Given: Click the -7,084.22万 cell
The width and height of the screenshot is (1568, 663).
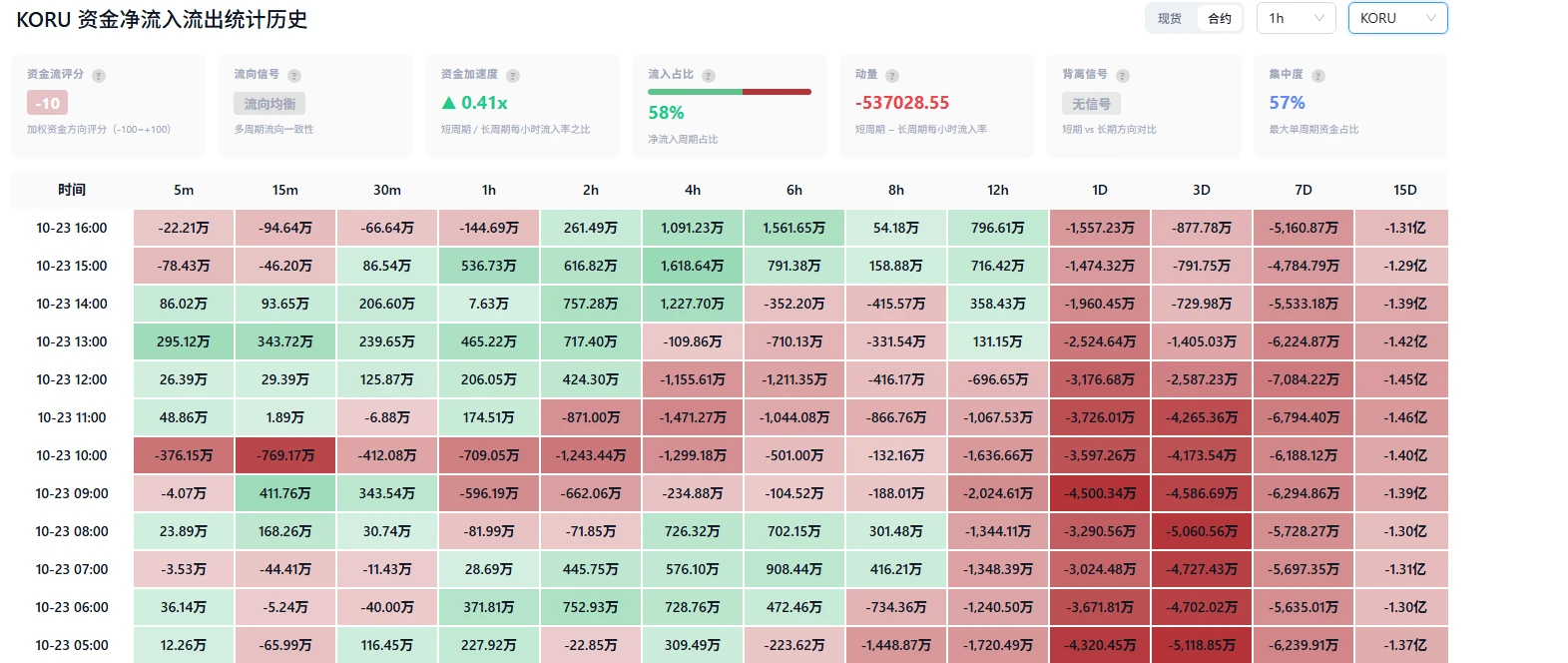Looking at the screenshot, I should (1304, 379).
